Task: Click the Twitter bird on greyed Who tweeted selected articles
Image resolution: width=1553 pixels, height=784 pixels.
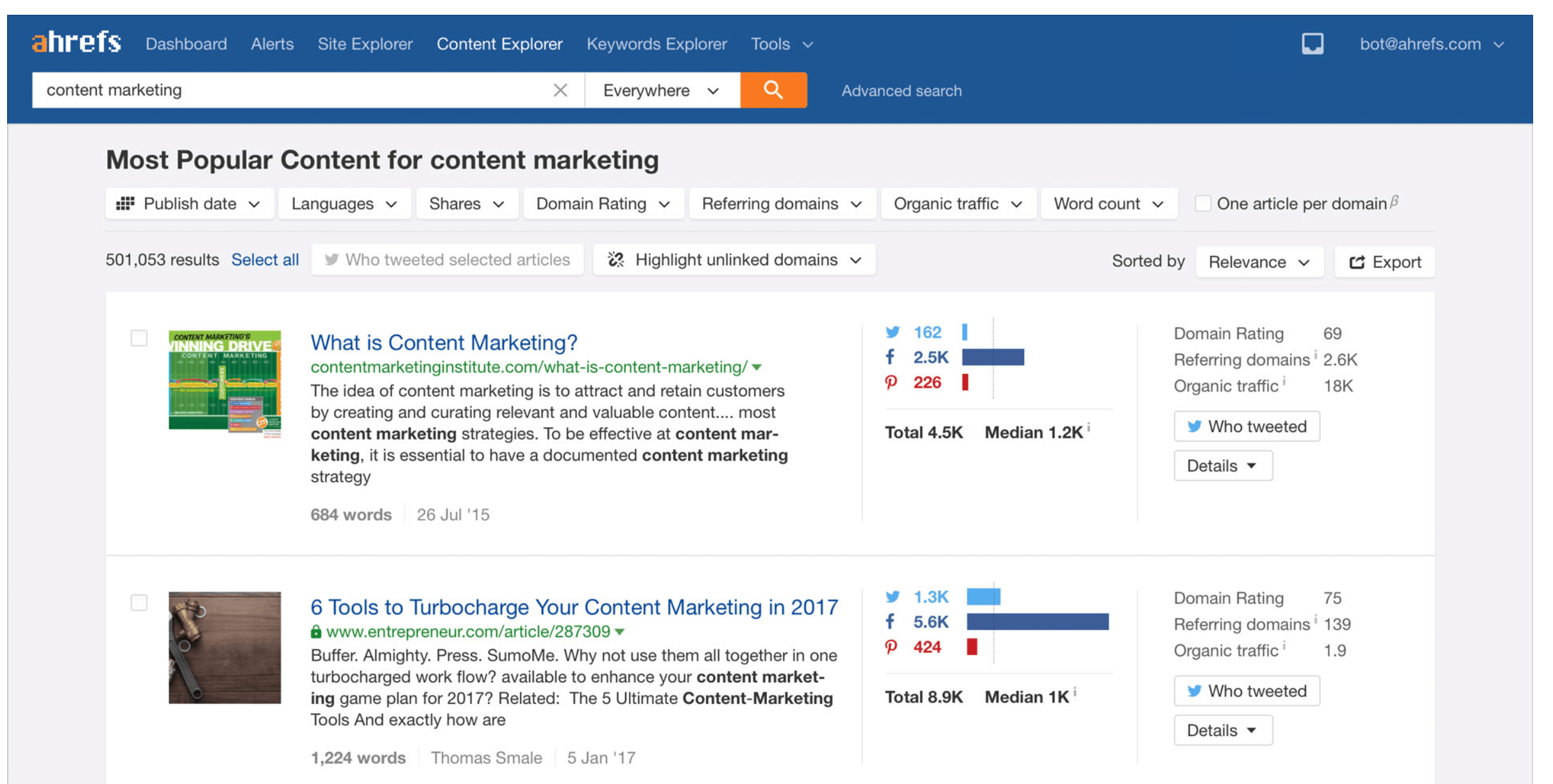Action: click(331, 260)
